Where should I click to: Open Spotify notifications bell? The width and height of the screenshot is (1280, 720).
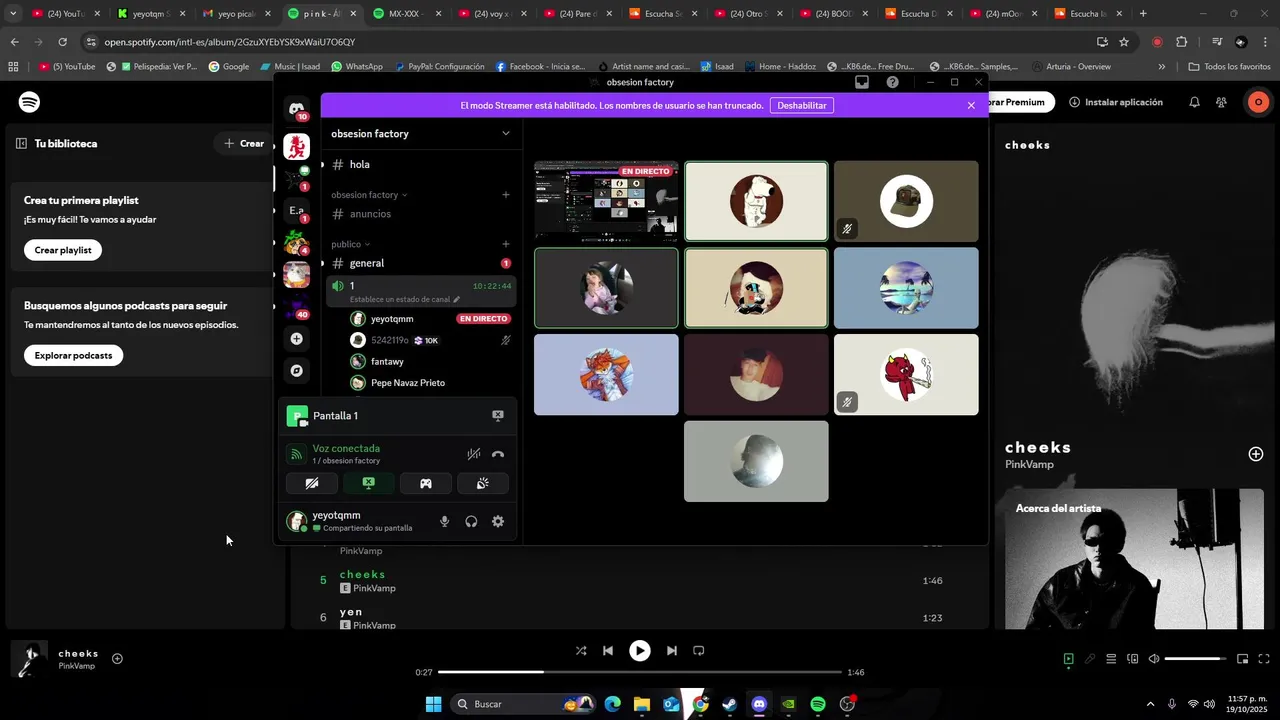pos(1194,102)
